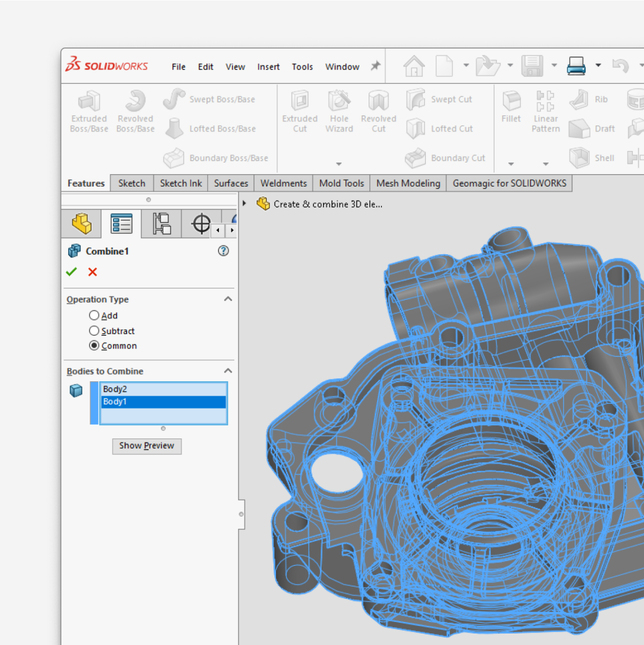Click the Revolved Boss/Base tool
644x645 pixels.
coord(135,112)
